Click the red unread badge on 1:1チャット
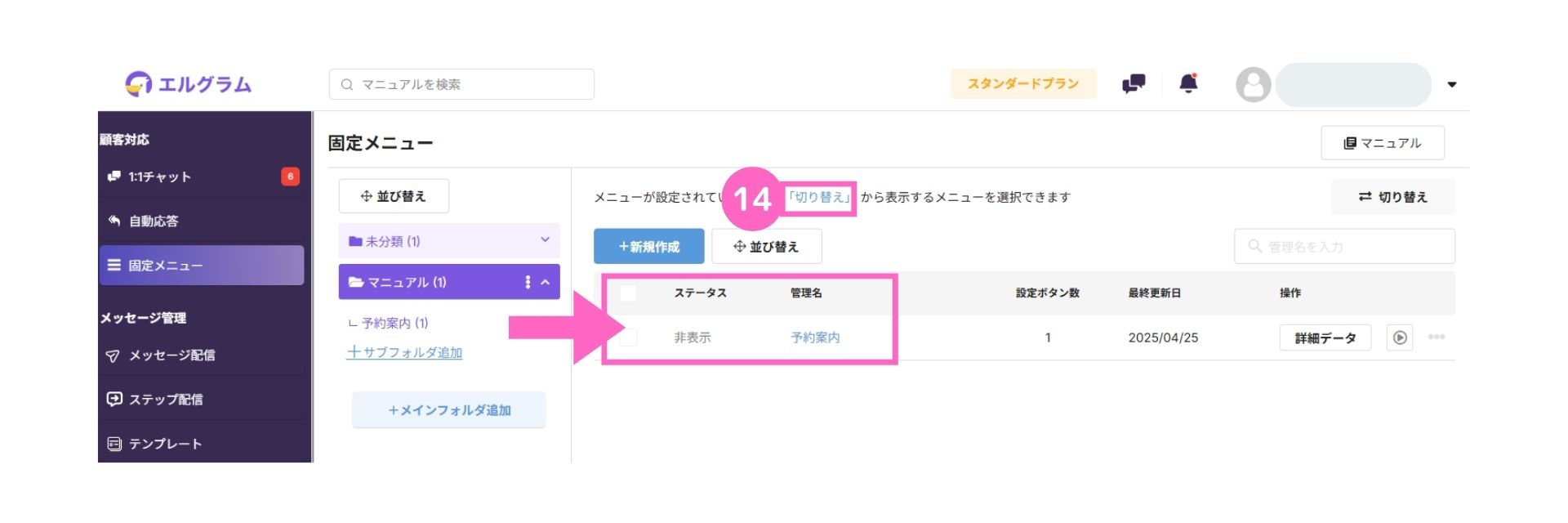The image size is (1568, 523). (x=290, y=177)
